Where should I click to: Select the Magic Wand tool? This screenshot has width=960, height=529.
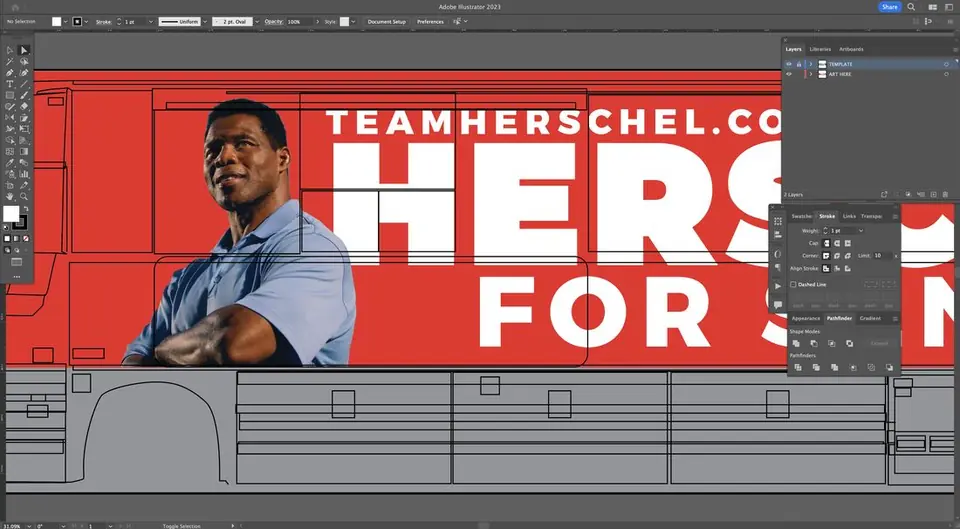pyautogui.click(x=10, y=61)
